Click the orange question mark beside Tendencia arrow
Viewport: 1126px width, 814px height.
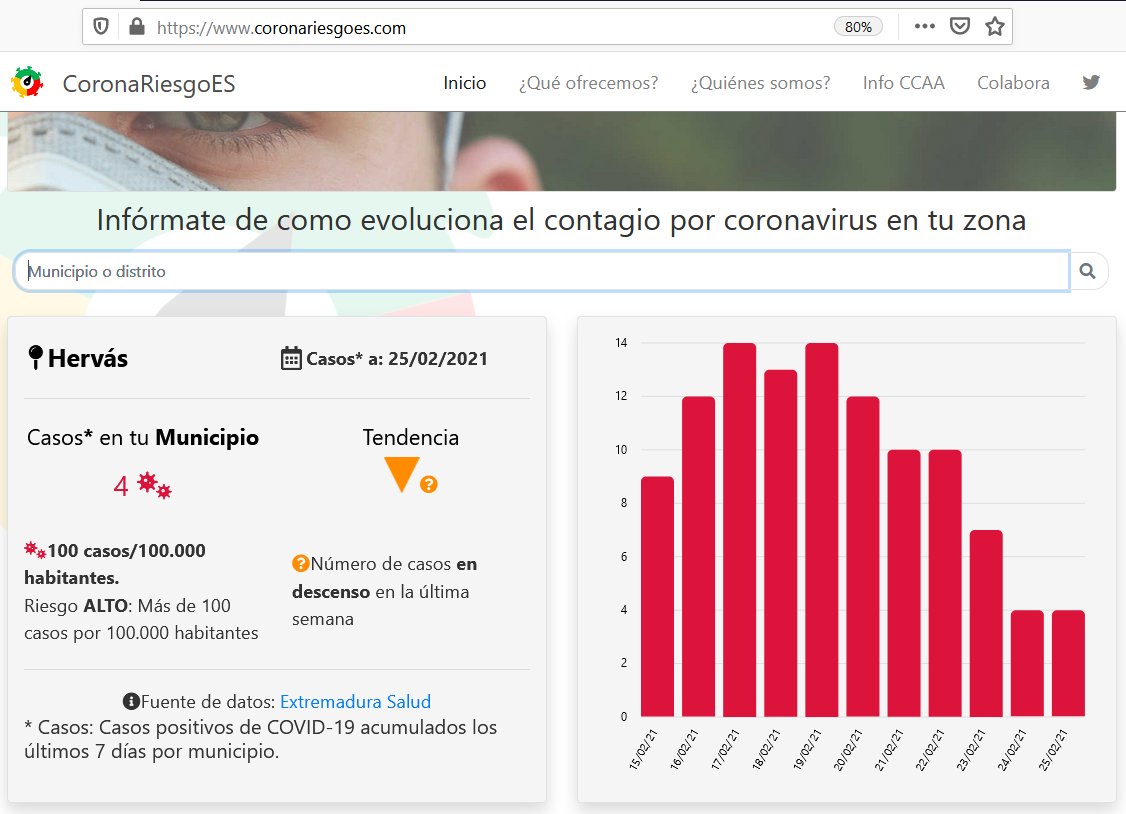point(429,485)
